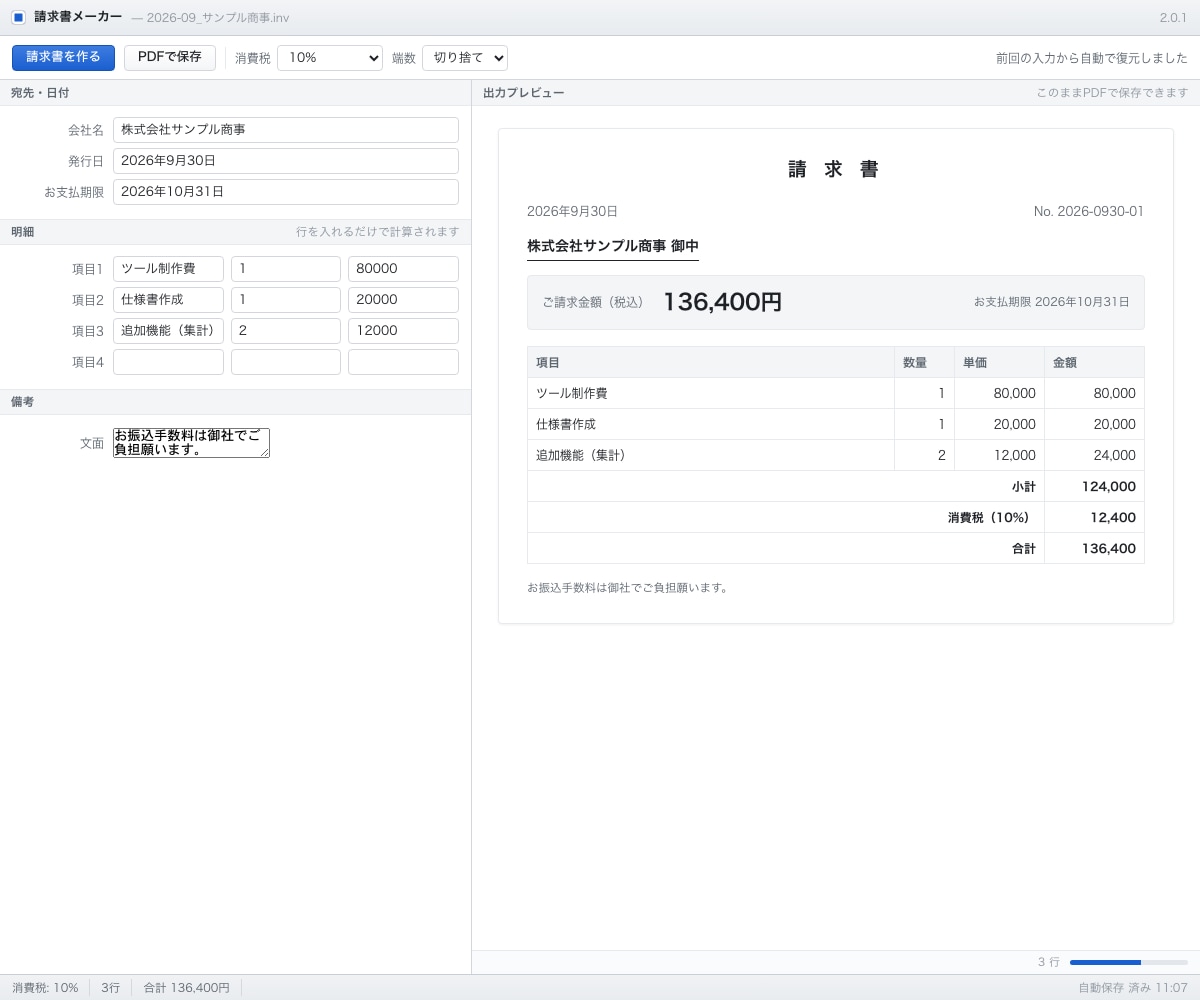
Task: Click the 24,000 amount cell
Action: (x=1095, y=456)
